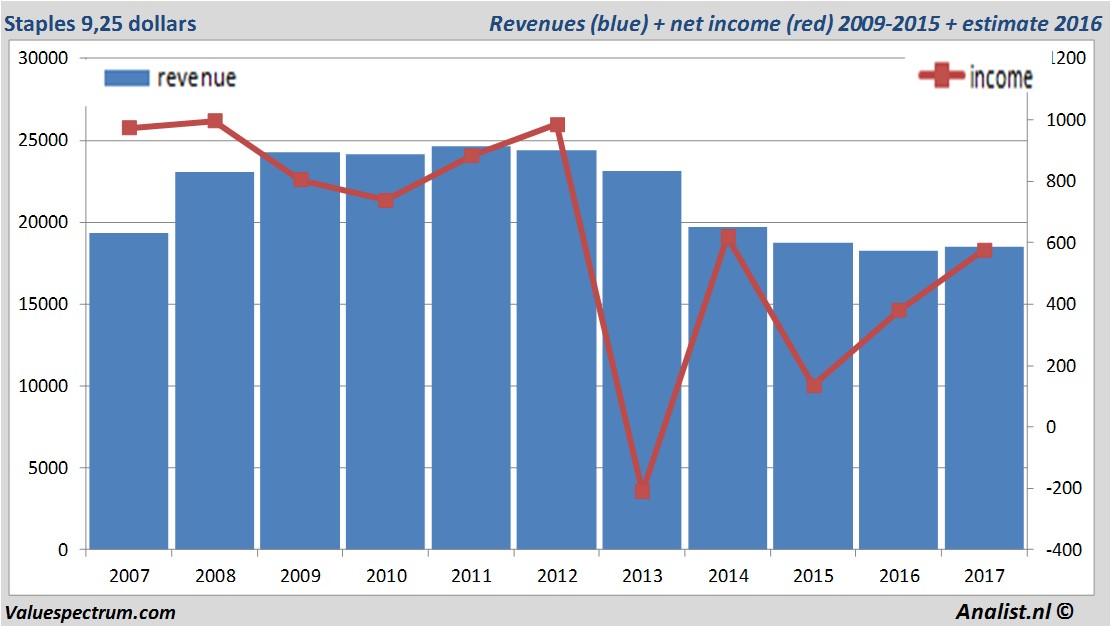Click the revenue axis label 20000

point(43,222)
